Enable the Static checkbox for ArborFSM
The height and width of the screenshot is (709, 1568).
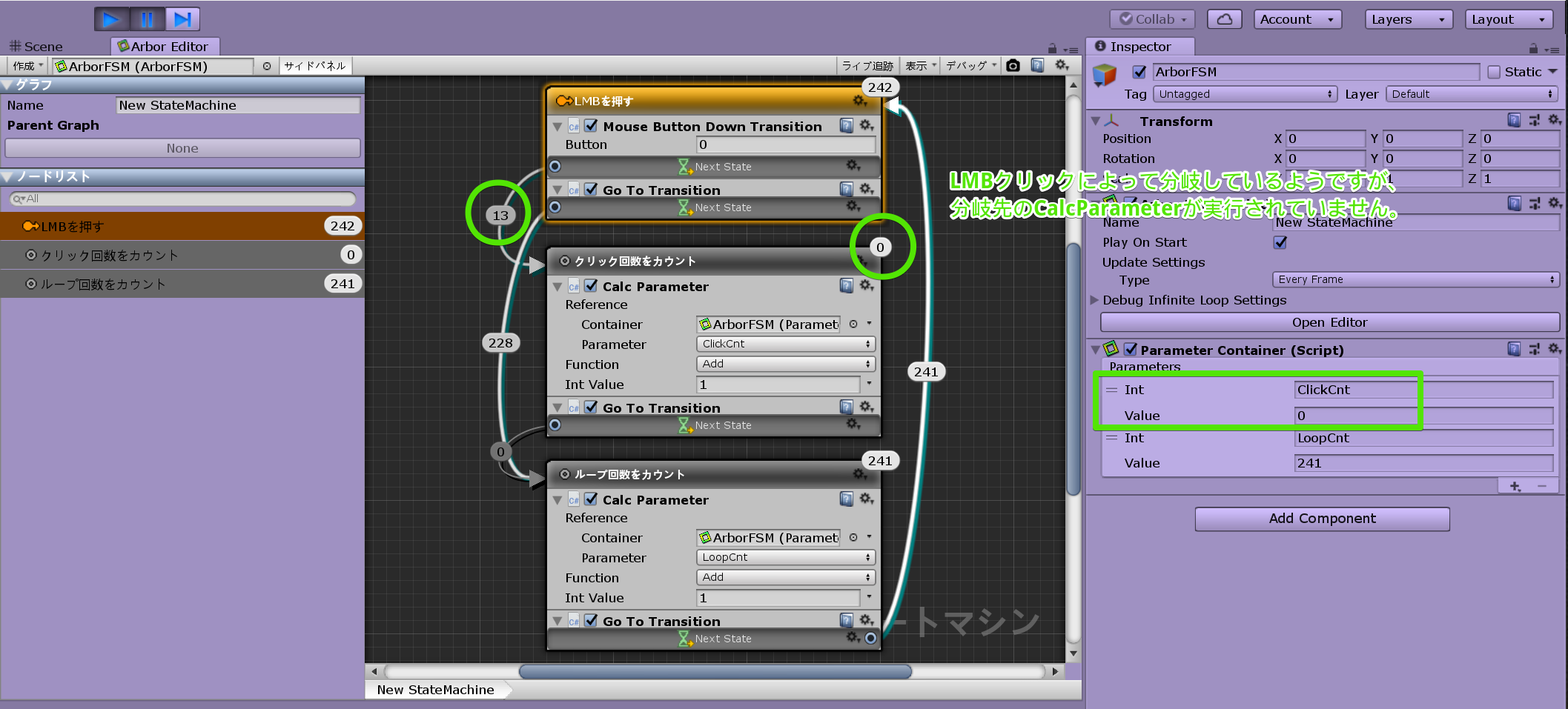pyautogui.click(x=1492, y=71)
